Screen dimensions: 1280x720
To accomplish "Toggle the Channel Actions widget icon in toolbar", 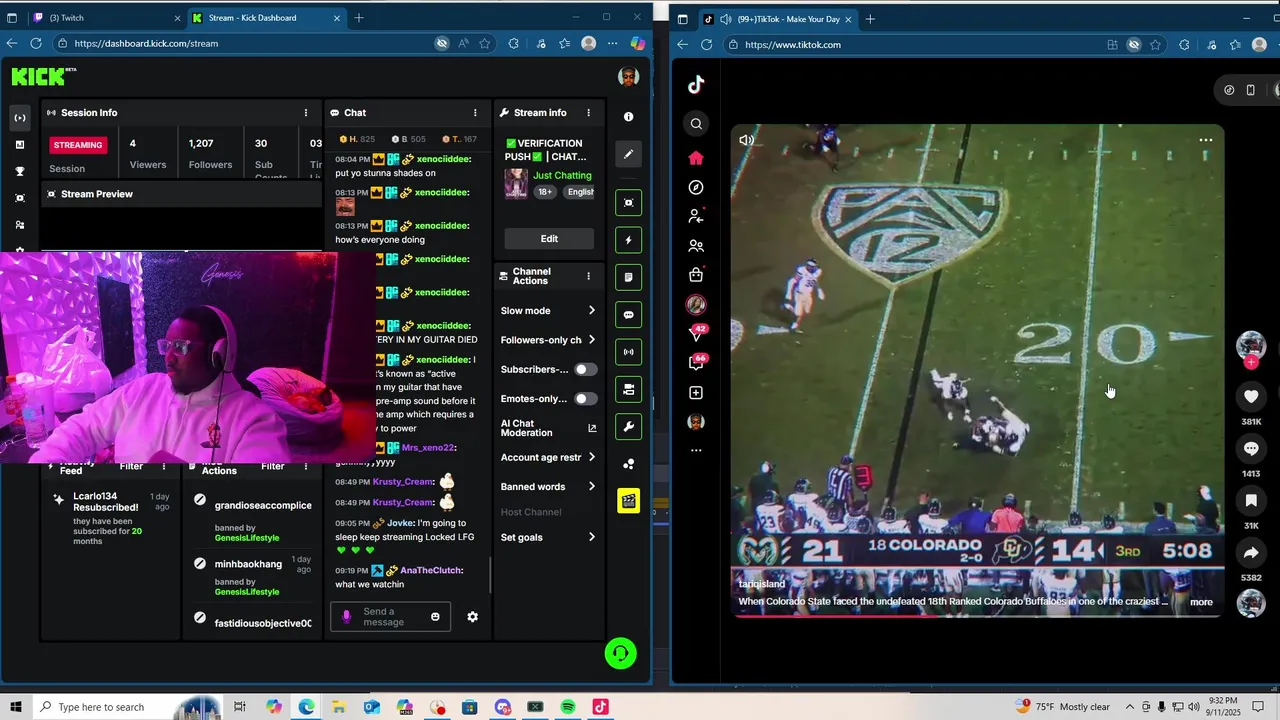I will tap(628, 389).
